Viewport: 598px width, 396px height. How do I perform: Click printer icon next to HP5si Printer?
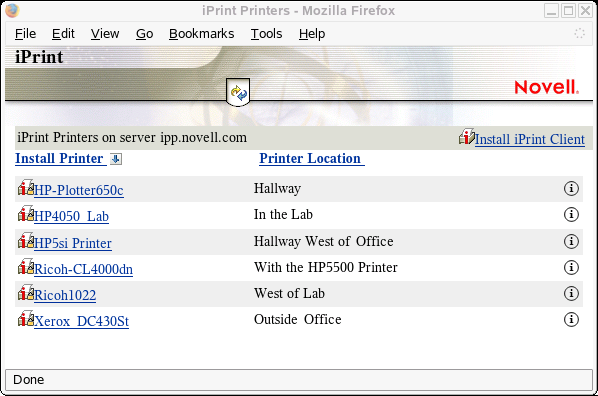(x=26, y=240)
